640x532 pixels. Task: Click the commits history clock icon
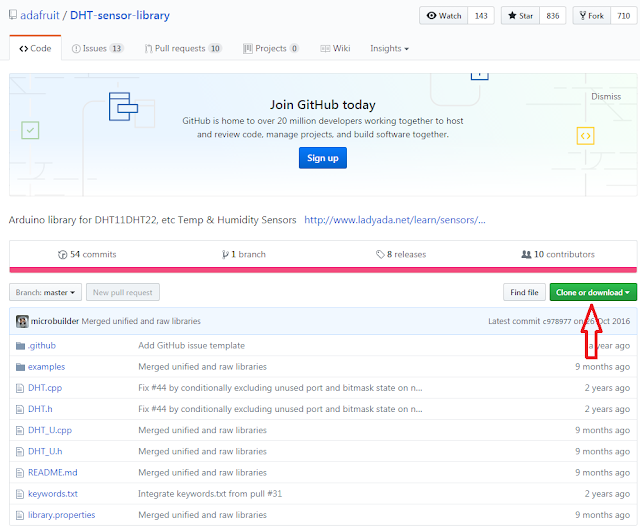62,255
